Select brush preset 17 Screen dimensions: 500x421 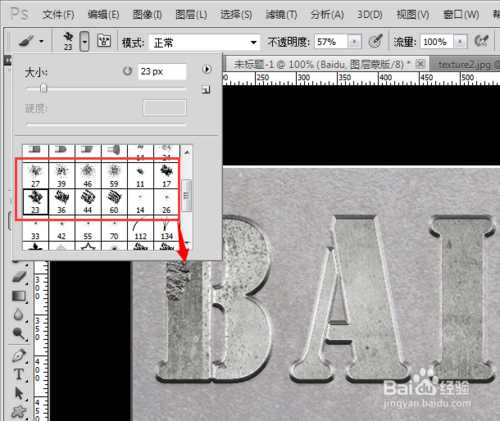pyautogui.click(x=166, y=176)
